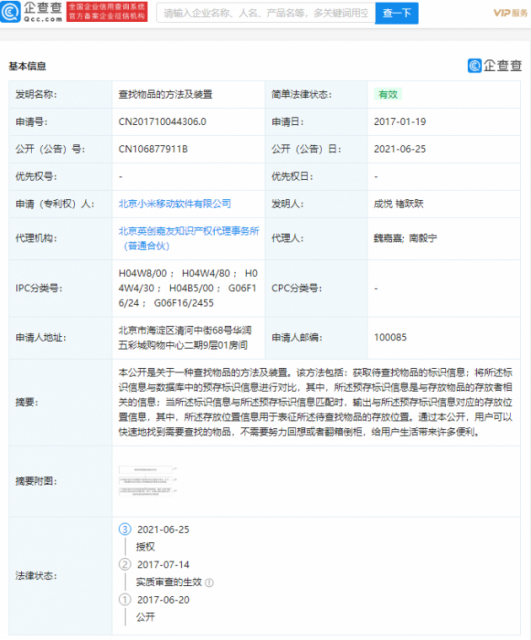Select timeline step 1 circle icon
The width and height of the screenshot is (531, 640).
pos(125,600)
